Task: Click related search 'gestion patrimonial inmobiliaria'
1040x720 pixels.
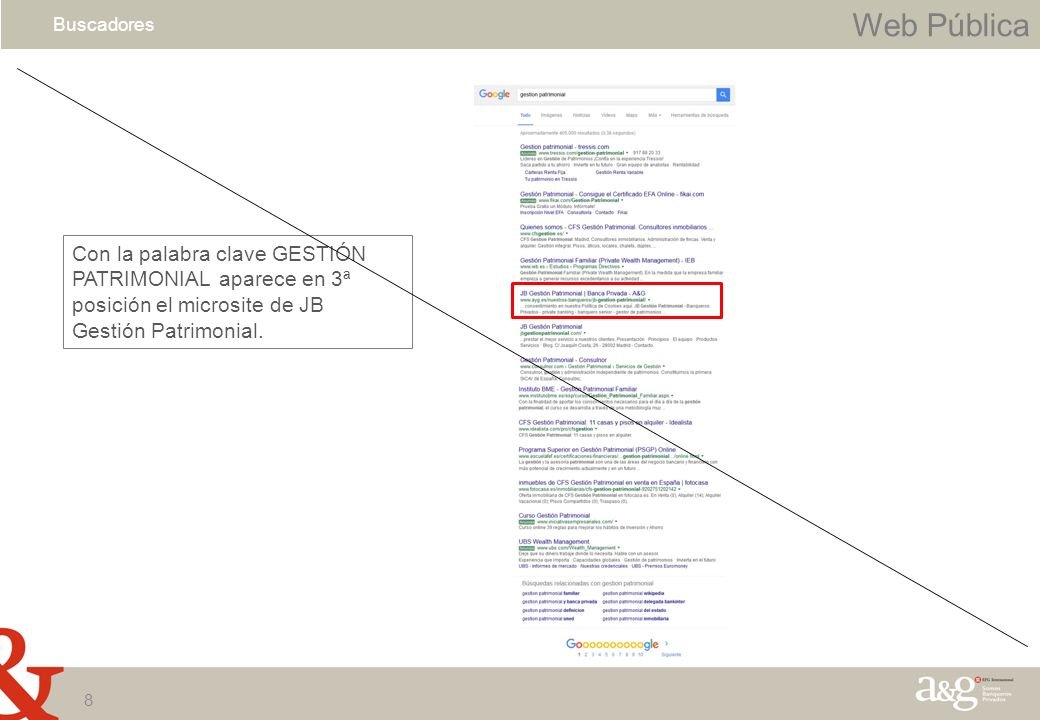Action: pyautogui.click(x=635, y=619)
